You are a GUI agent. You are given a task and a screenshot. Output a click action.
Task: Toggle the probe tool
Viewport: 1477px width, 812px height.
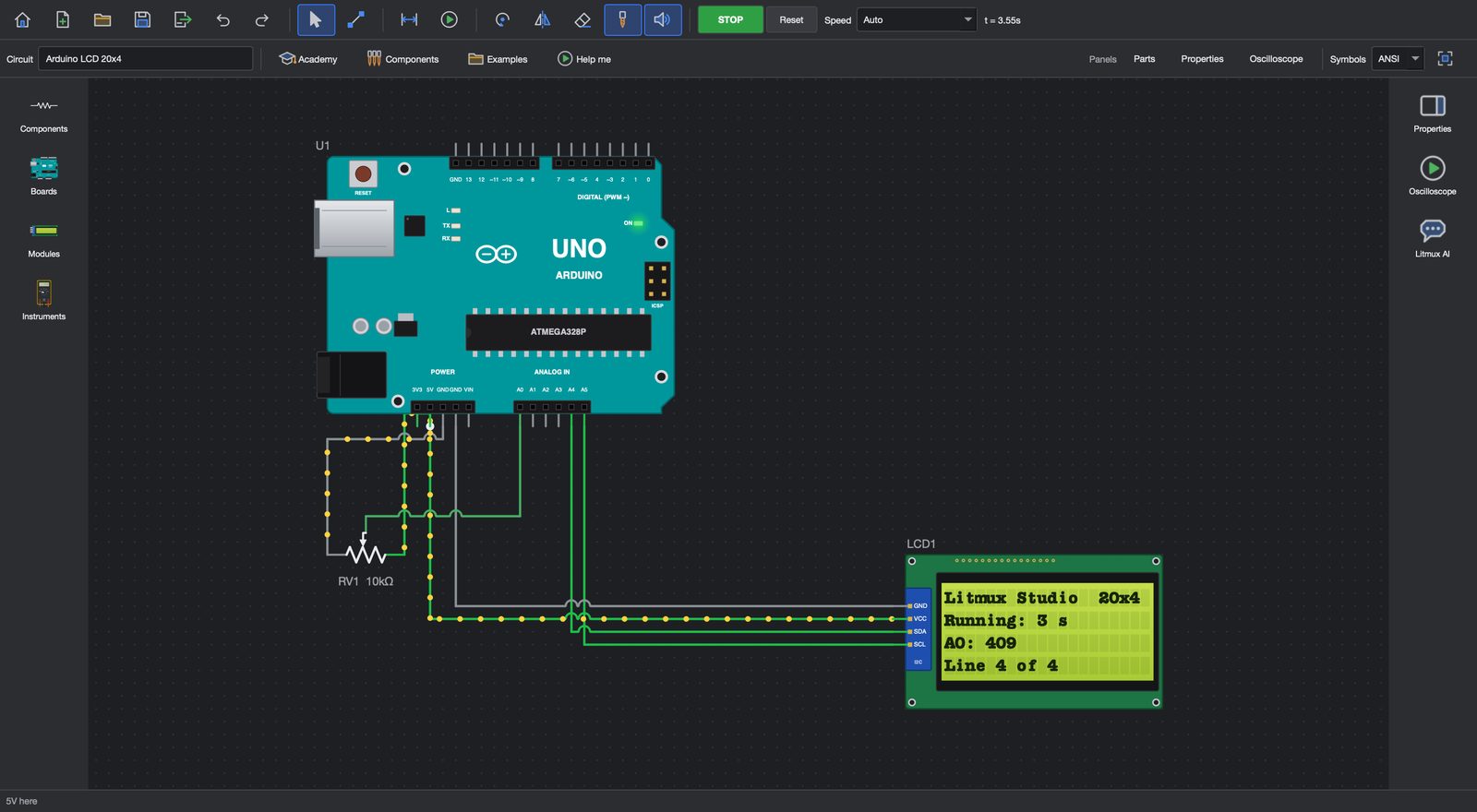point(623,19)
